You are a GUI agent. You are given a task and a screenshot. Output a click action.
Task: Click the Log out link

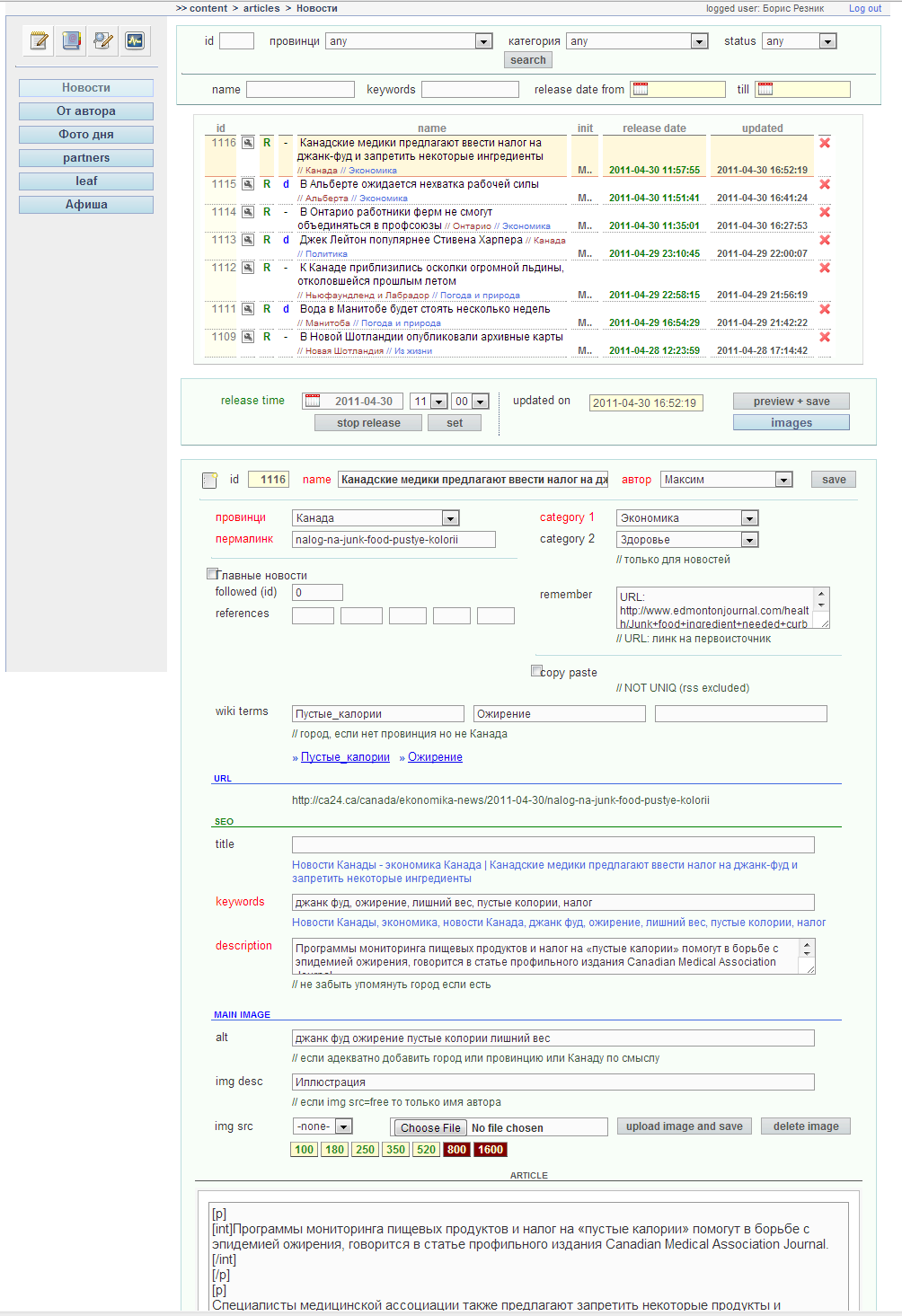tap(865, 8)
